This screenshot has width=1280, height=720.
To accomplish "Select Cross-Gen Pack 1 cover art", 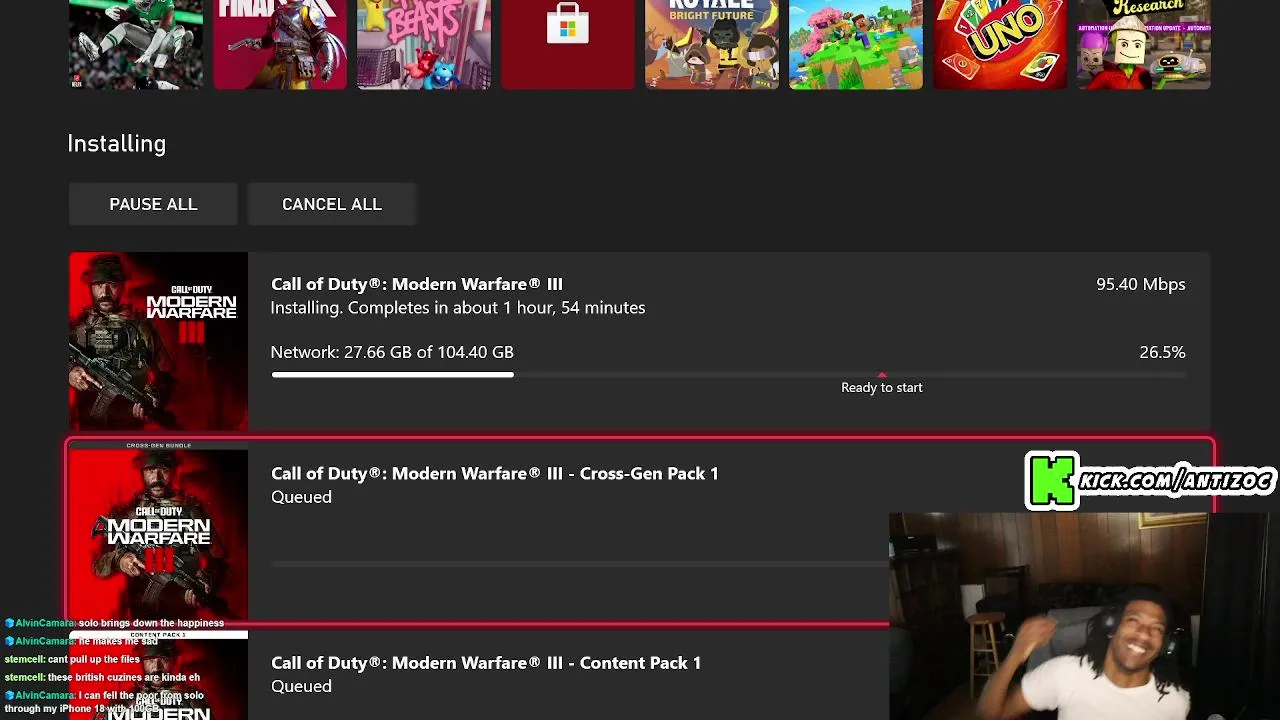I will (x=158, y=530).
